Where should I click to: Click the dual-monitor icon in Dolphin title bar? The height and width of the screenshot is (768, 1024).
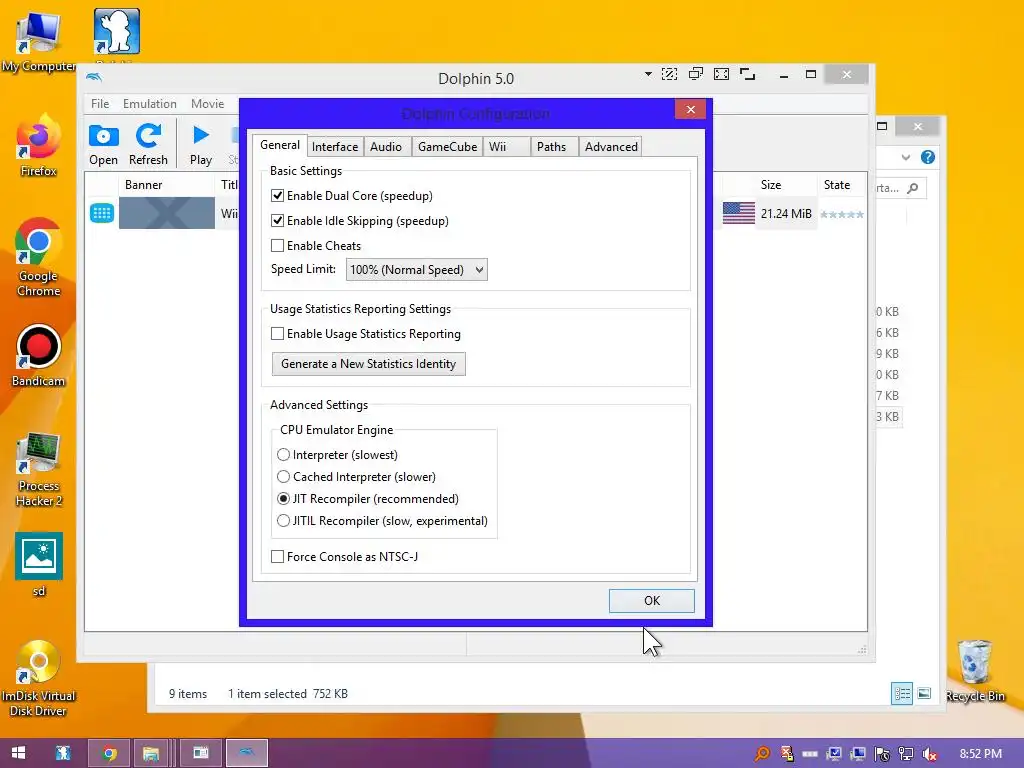click(696, 74)
